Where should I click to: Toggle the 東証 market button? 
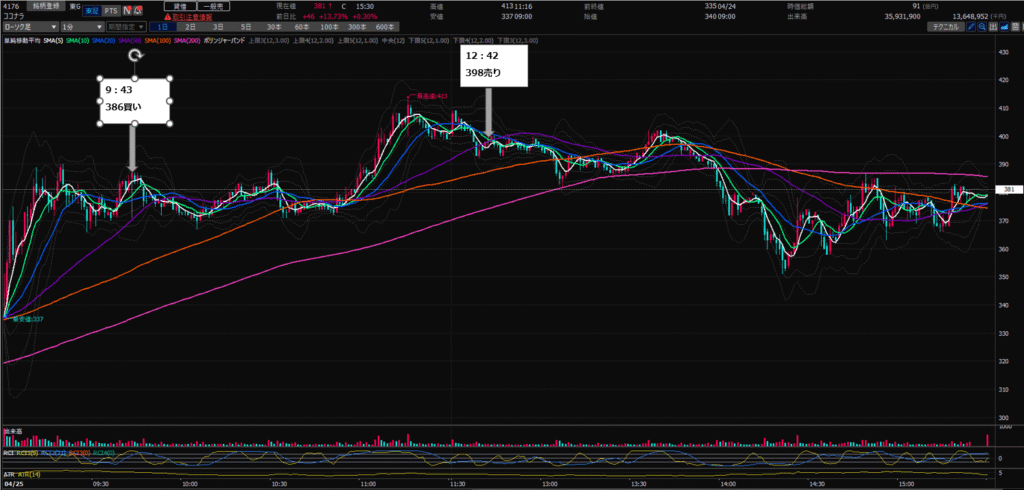[92, 9]
